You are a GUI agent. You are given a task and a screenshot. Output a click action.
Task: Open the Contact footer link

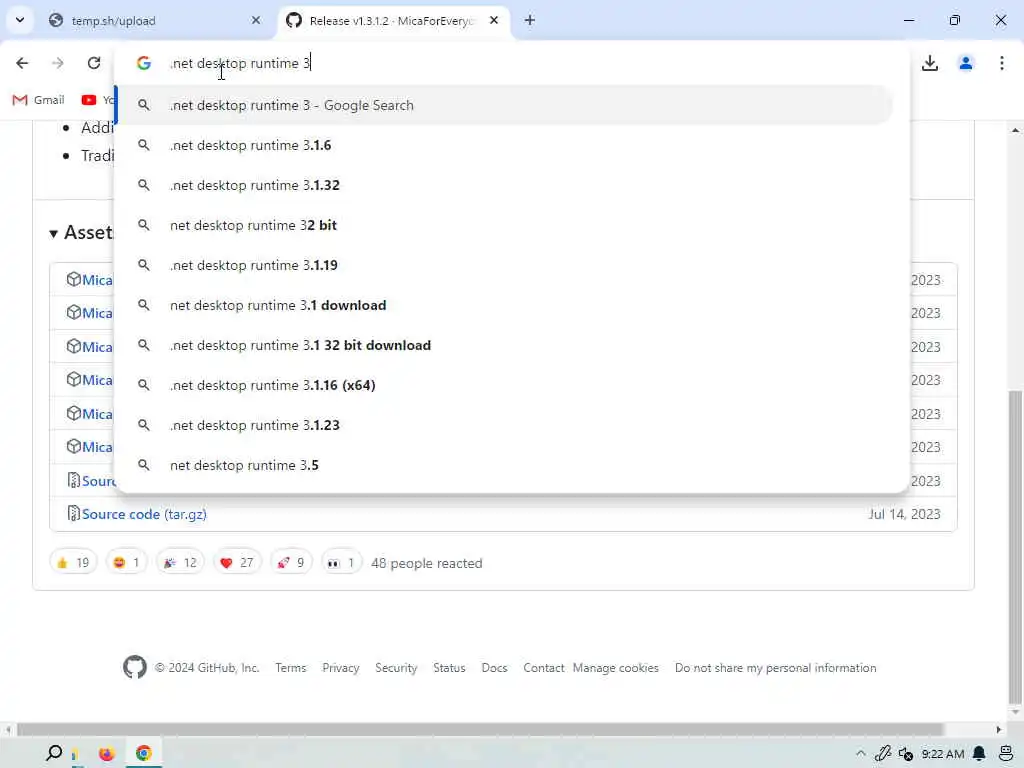point(543,667)
